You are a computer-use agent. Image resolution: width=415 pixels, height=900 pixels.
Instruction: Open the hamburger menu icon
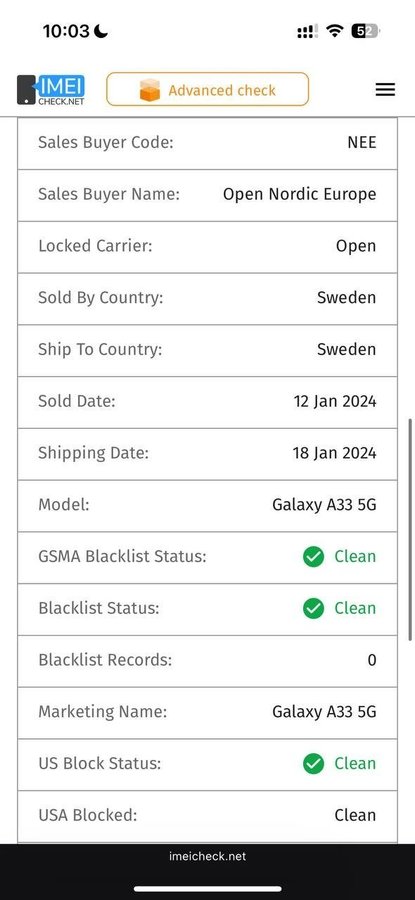[x=385, y=90]
